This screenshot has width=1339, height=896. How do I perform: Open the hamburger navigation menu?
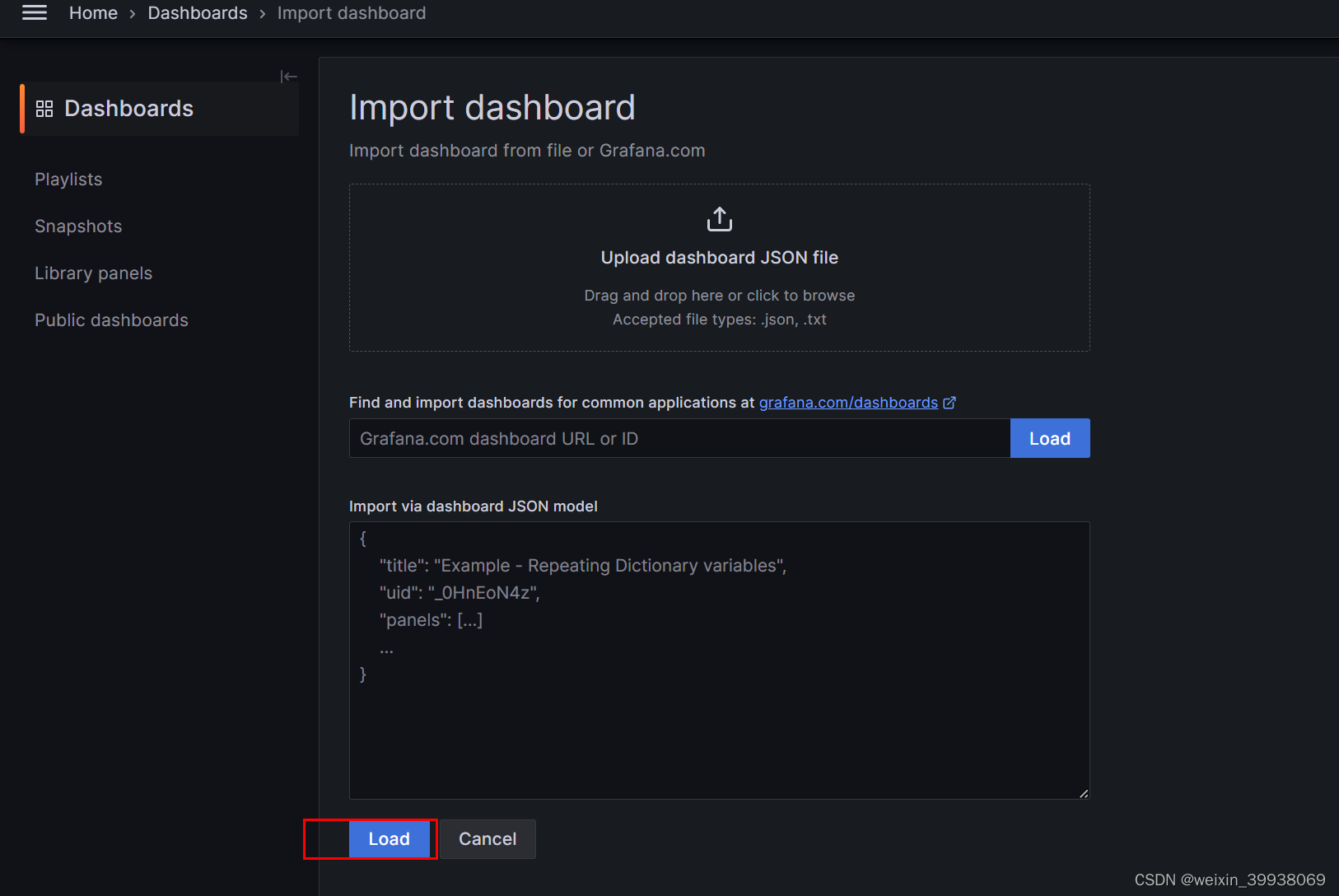(35, 12)
